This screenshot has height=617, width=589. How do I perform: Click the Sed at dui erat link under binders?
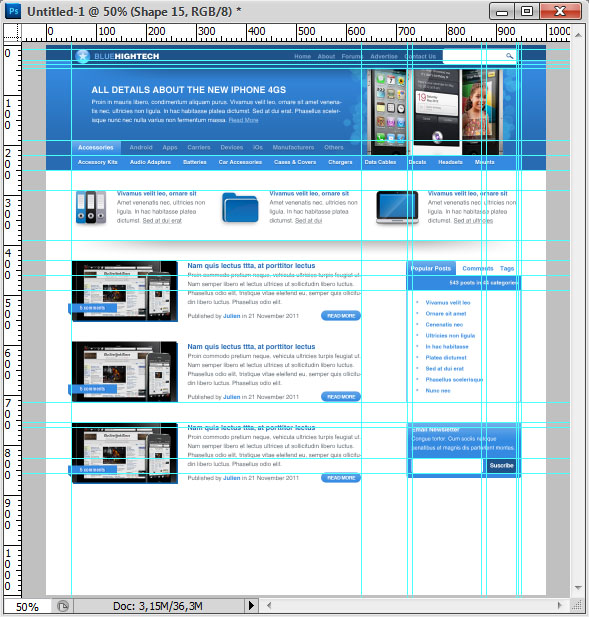click(162, 221)
